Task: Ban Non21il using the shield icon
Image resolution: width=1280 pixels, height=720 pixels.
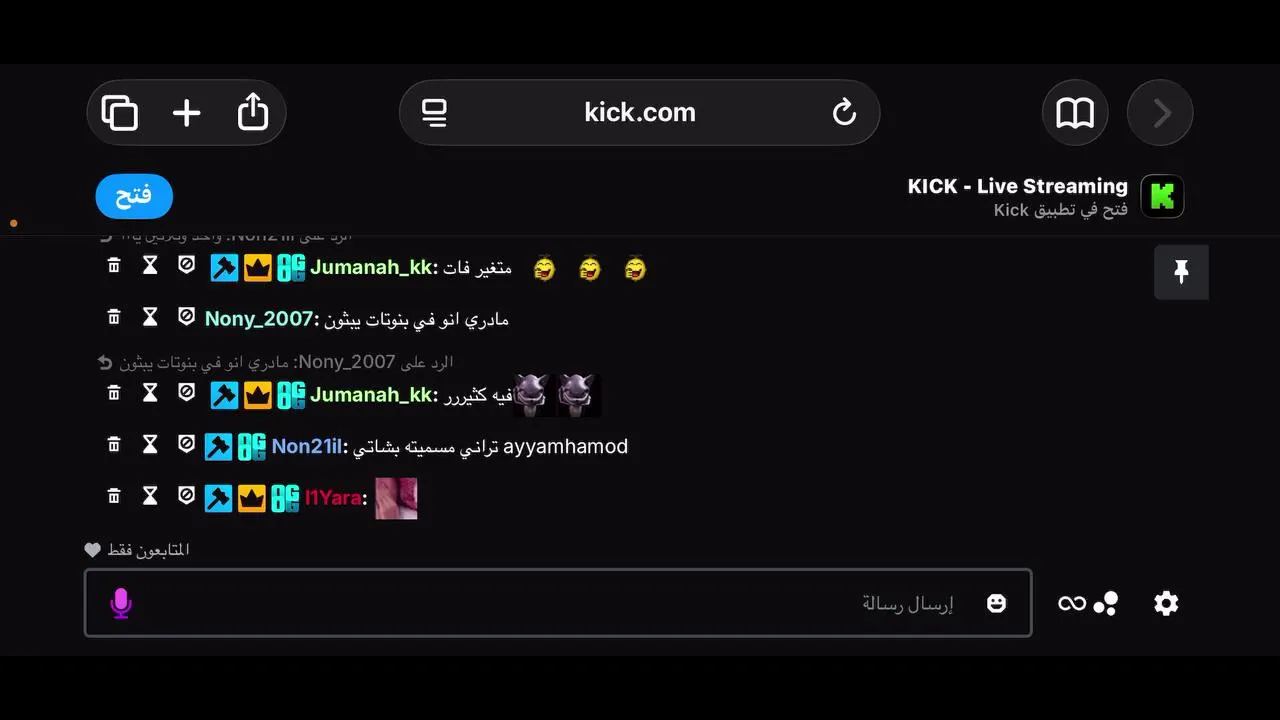Action: (x=186, y=443)
